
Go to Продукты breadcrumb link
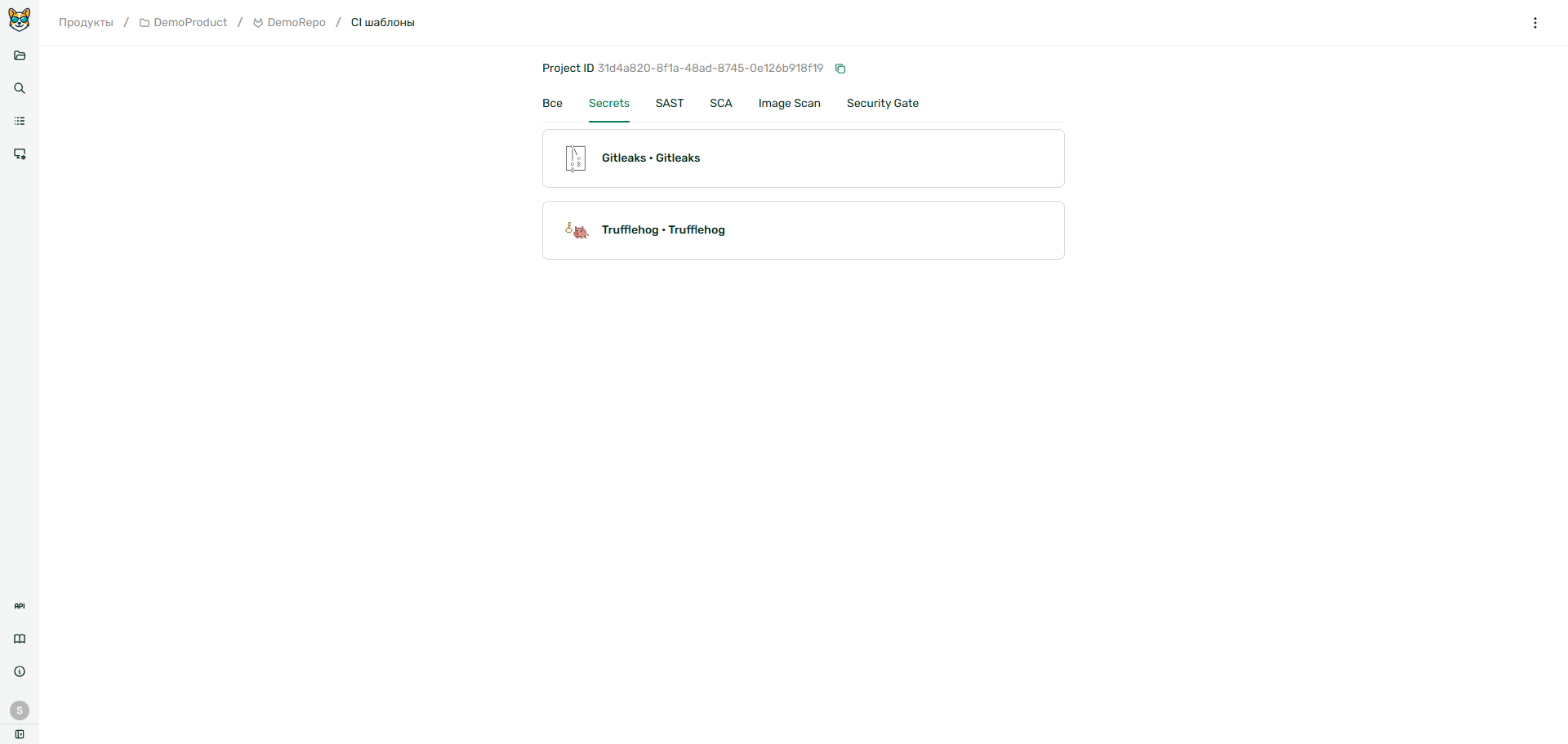tap(86, 23)
